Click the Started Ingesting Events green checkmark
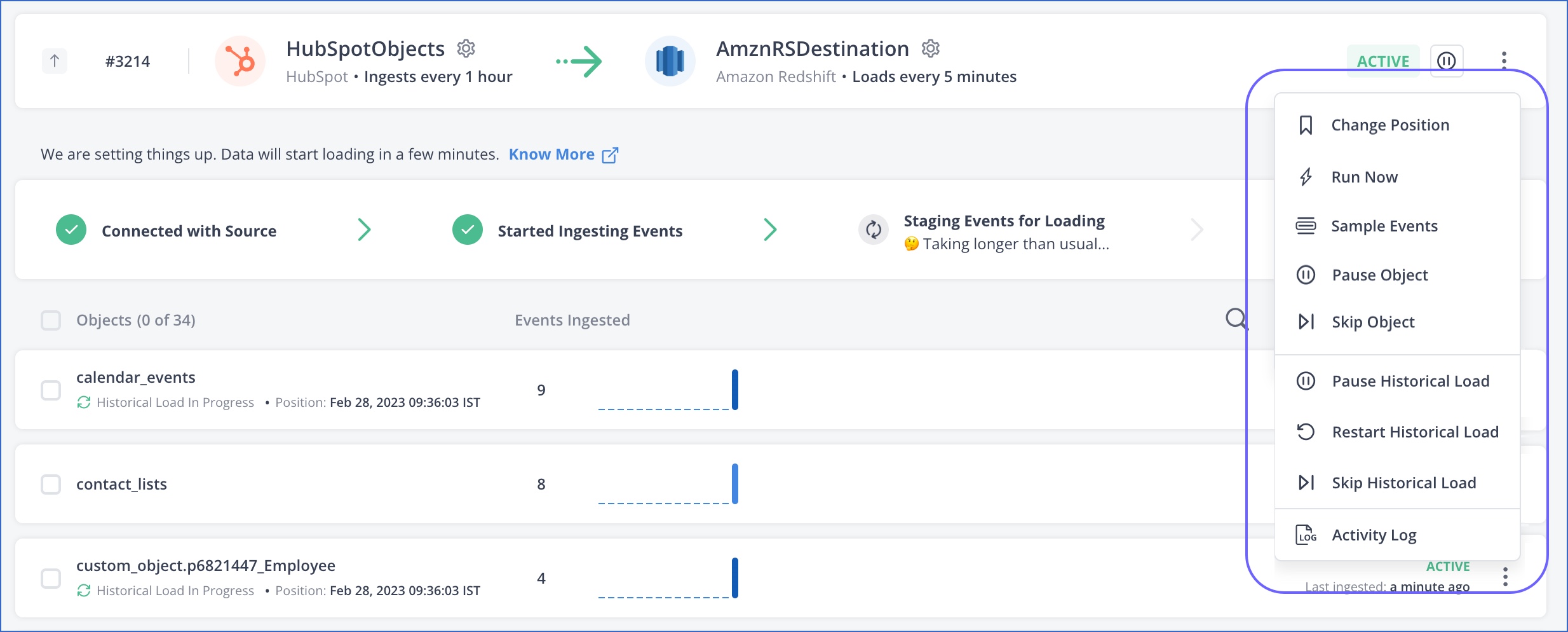 point(468,230)
